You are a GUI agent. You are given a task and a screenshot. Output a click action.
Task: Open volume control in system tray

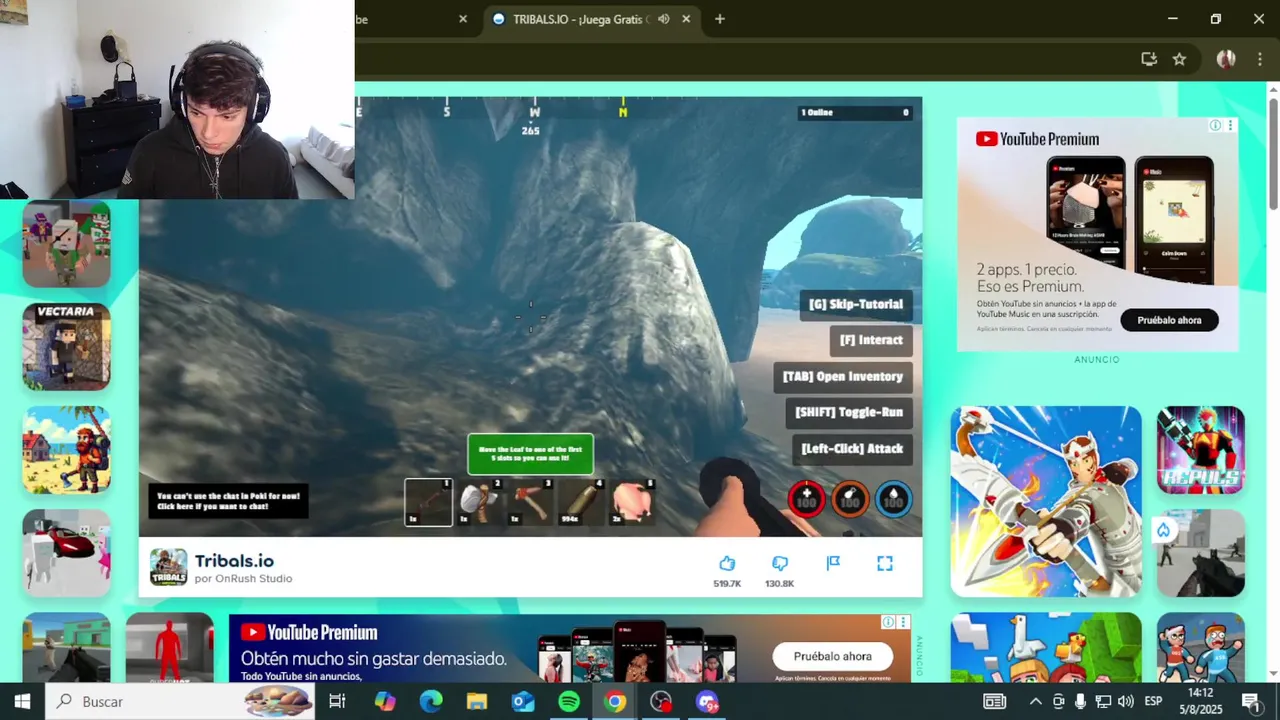(x=1126, y=702)
